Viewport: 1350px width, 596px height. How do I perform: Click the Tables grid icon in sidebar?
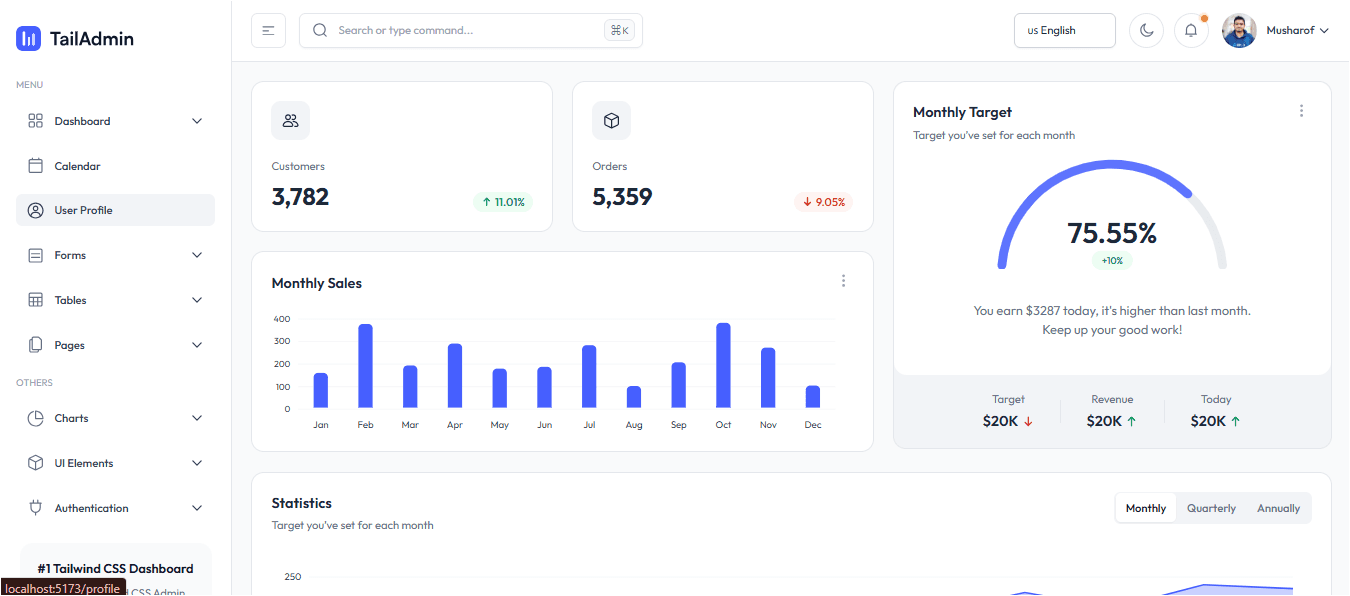click(35, 300)
